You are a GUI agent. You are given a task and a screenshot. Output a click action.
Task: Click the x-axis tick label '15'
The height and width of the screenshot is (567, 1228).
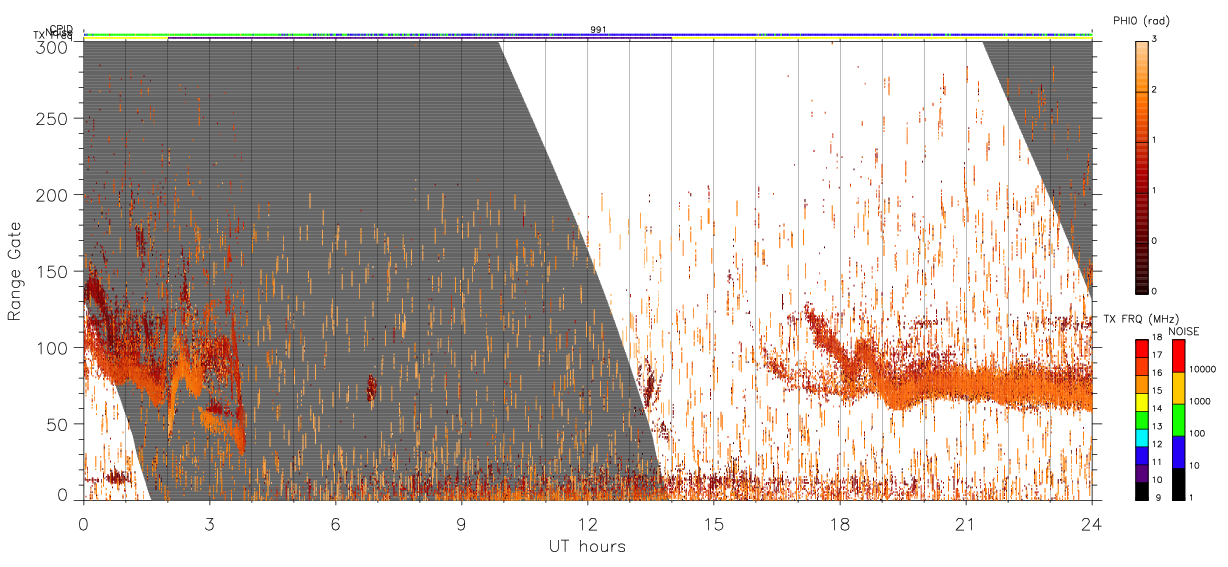tap(713, 523)
